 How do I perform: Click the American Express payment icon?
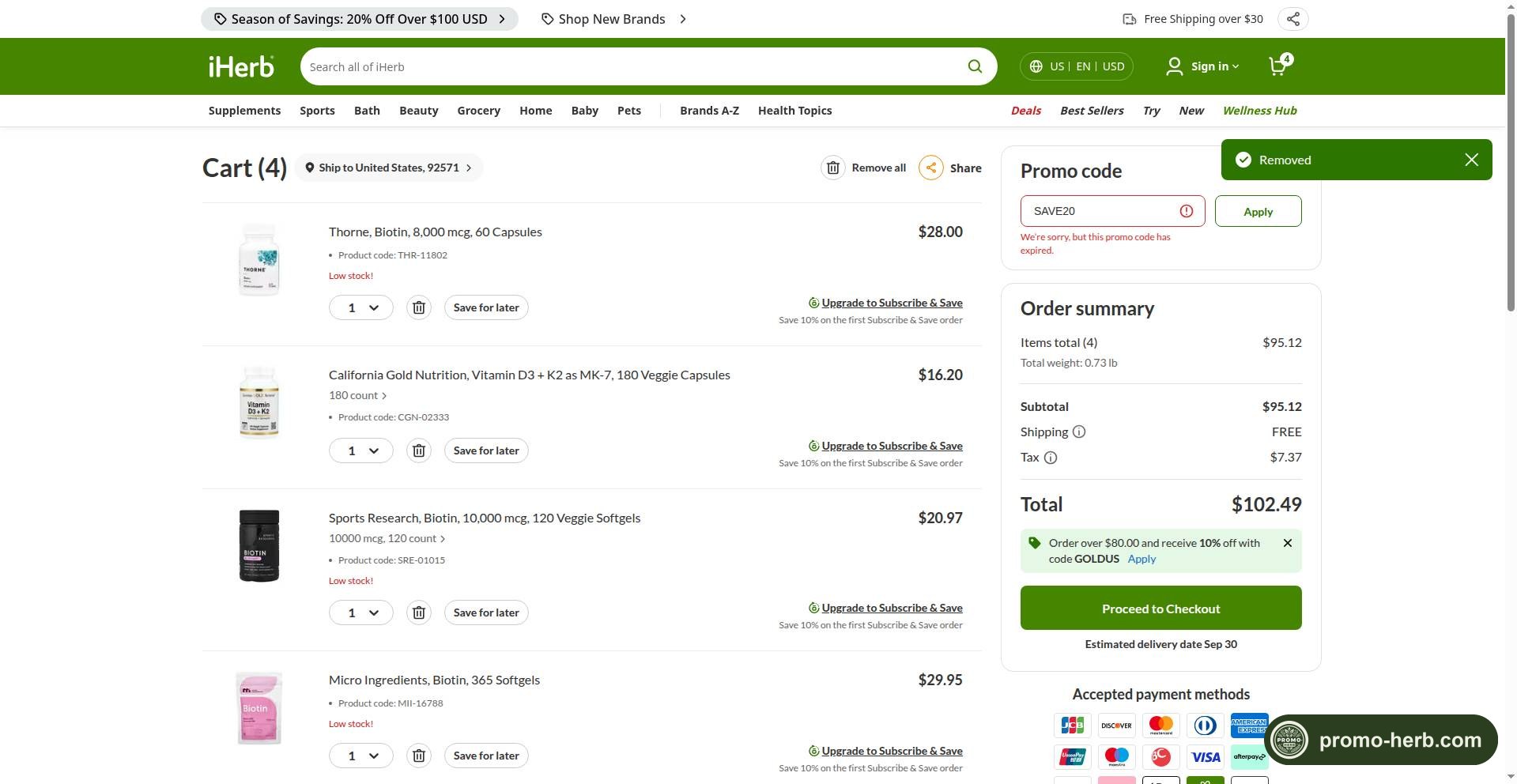click(1249, 725)
